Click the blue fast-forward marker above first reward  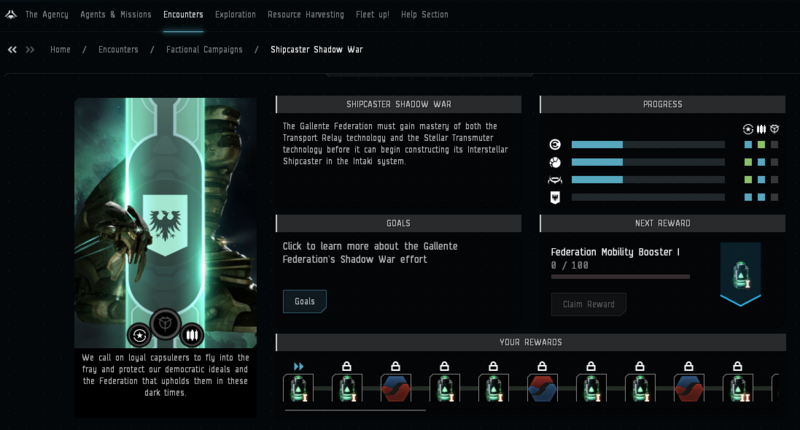[298, 366]
